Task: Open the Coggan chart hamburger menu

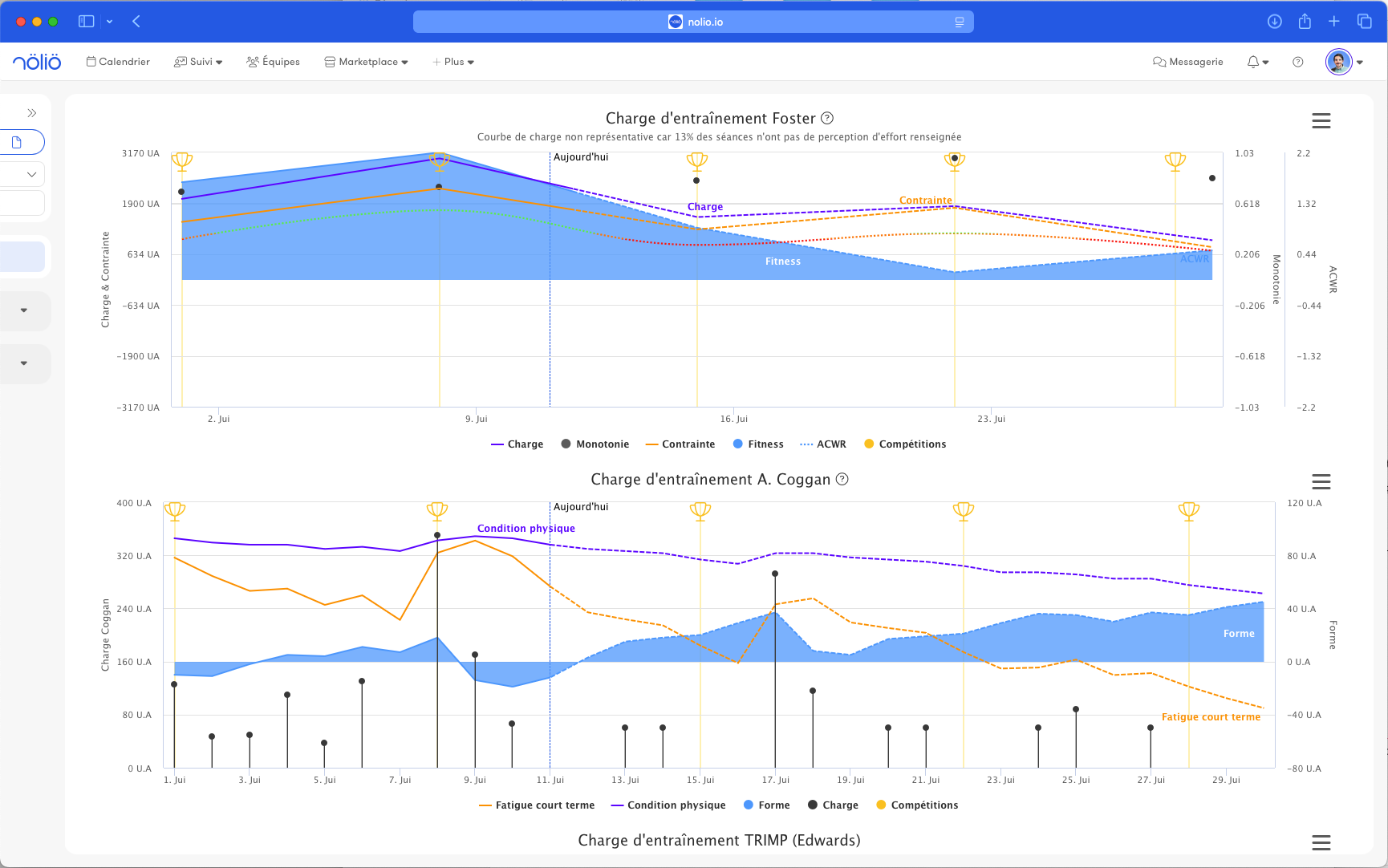Action: point(1321,481)
